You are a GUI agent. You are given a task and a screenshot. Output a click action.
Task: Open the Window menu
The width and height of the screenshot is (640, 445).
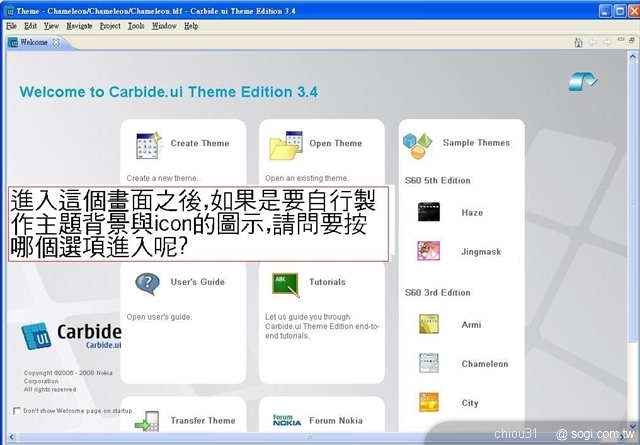[x=164, y=26]
